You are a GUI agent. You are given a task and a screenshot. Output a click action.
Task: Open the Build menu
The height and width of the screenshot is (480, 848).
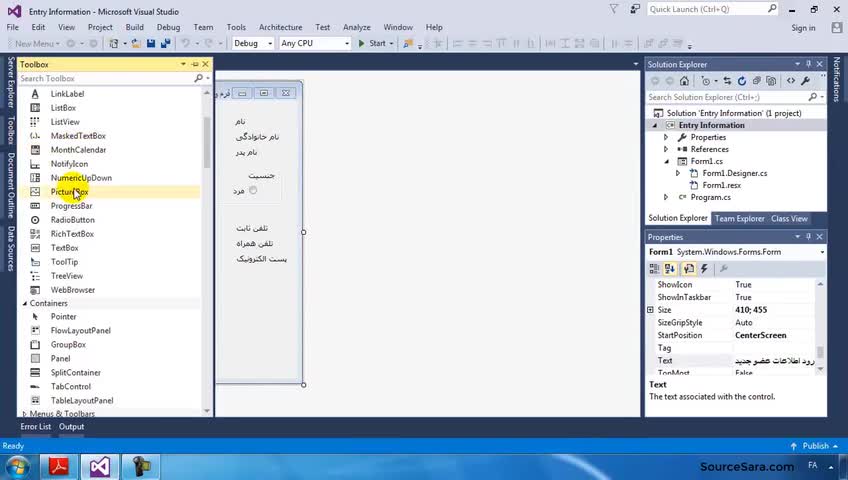tap(135, 27)
